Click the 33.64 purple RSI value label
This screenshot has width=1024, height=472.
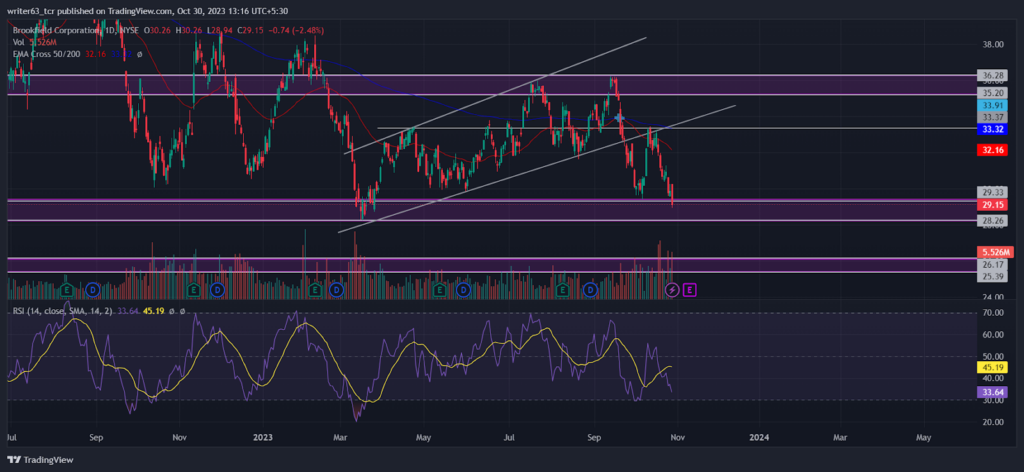991,392
